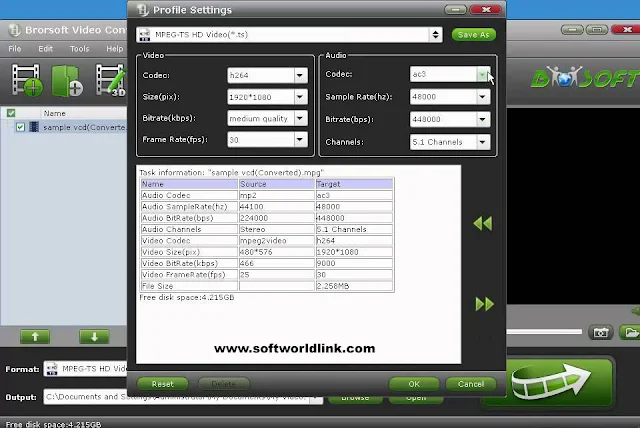The height and width of the screenshot is (428, 640).
Task: Open the File menu
Action: click(15, 49)
